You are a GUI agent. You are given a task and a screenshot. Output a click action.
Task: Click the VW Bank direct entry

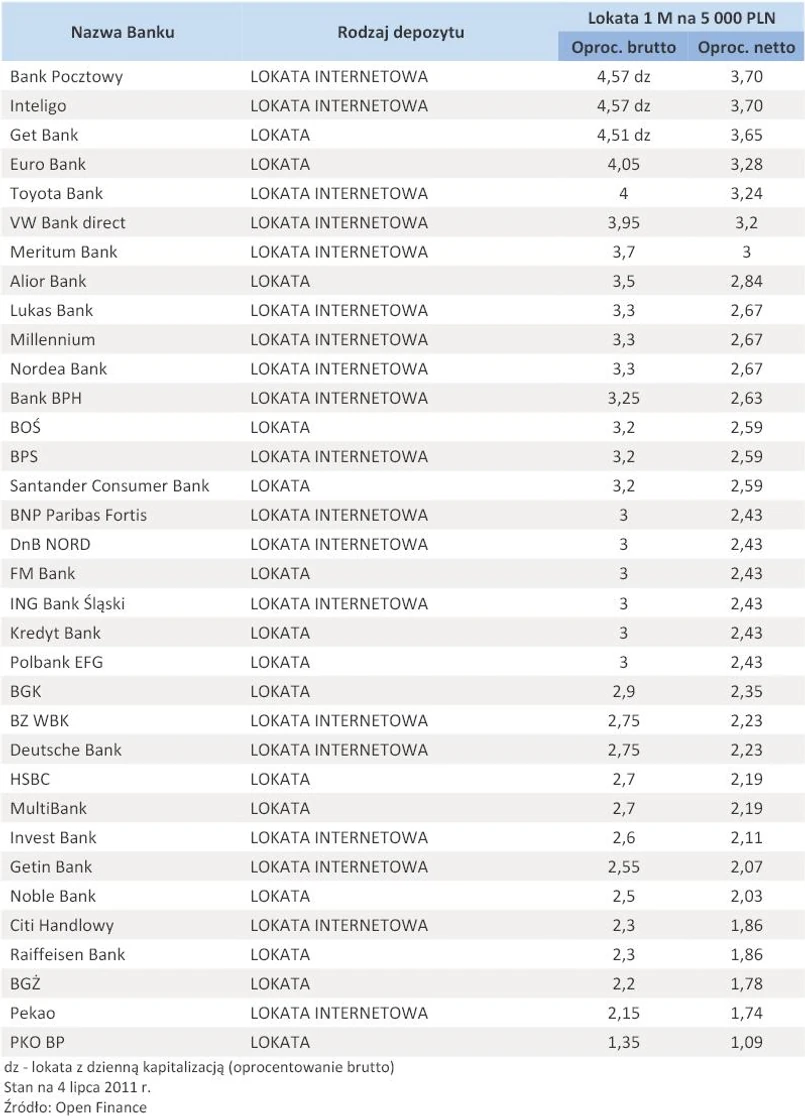point(68,222)
